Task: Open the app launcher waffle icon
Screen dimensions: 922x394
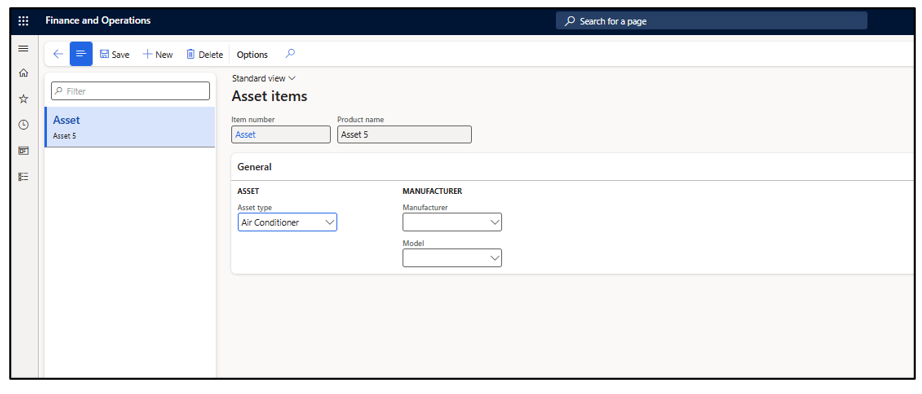Action: click(x=24, y=21)
